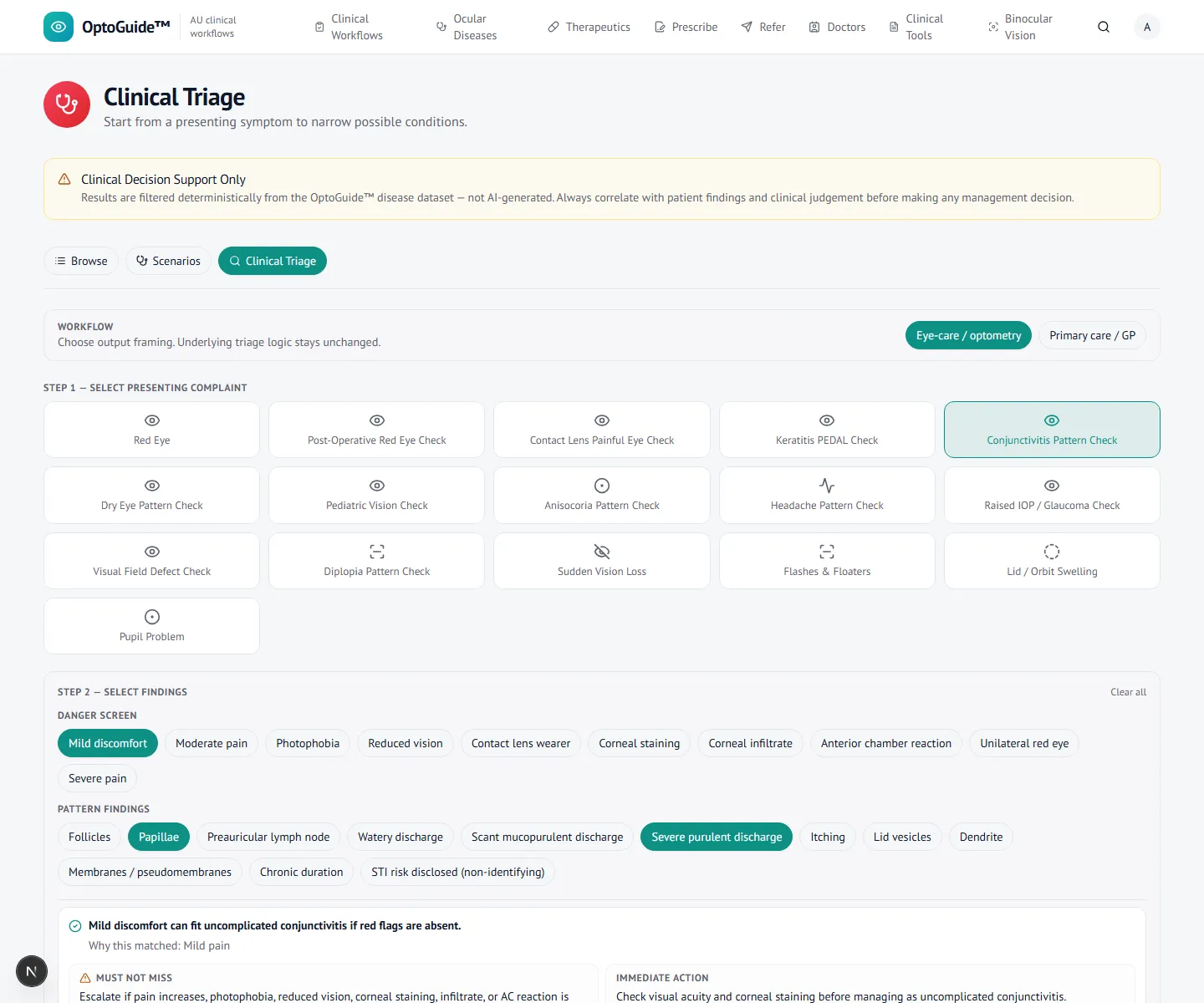1204x1003 pixels.
Task: Toggle Lid vesicles finding
Action: pos(902,837)
